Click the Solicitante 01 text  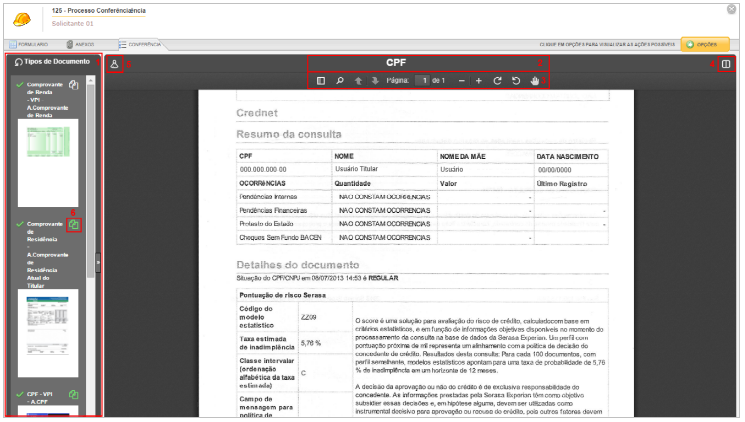pyautogui.click(x=73, y=23)
